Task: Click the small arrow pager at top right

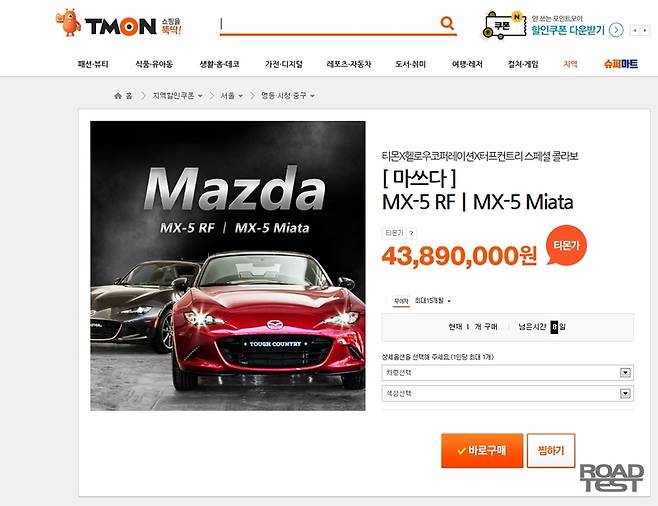Action: pyautogui.click(x=640, y=30)
